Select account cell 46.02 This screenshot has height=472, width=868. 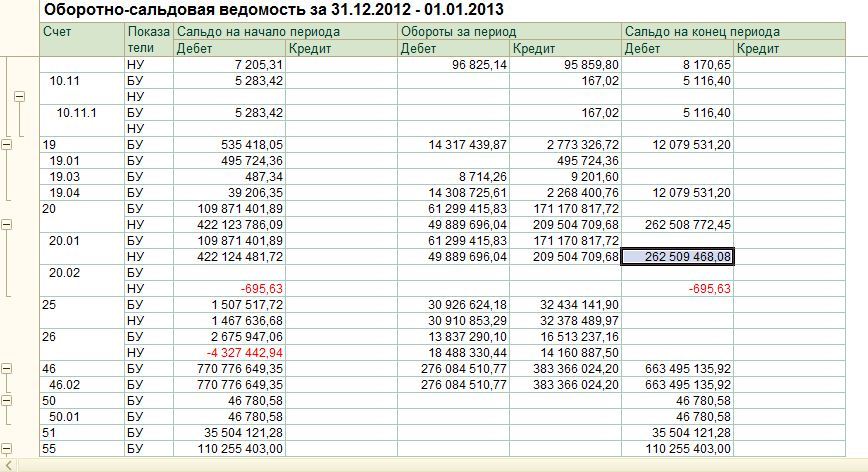[x=83, y=385]
